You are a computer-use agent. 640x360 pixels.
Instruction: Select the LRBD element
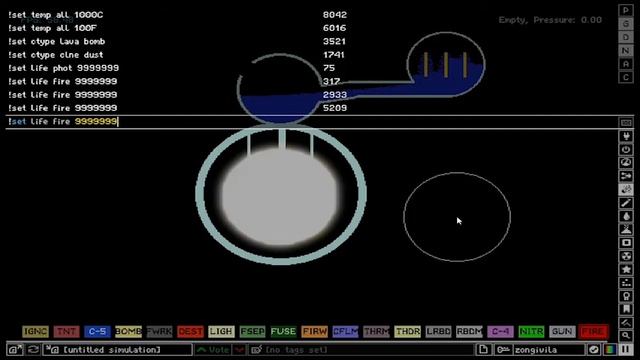click(x=438, y=331)
